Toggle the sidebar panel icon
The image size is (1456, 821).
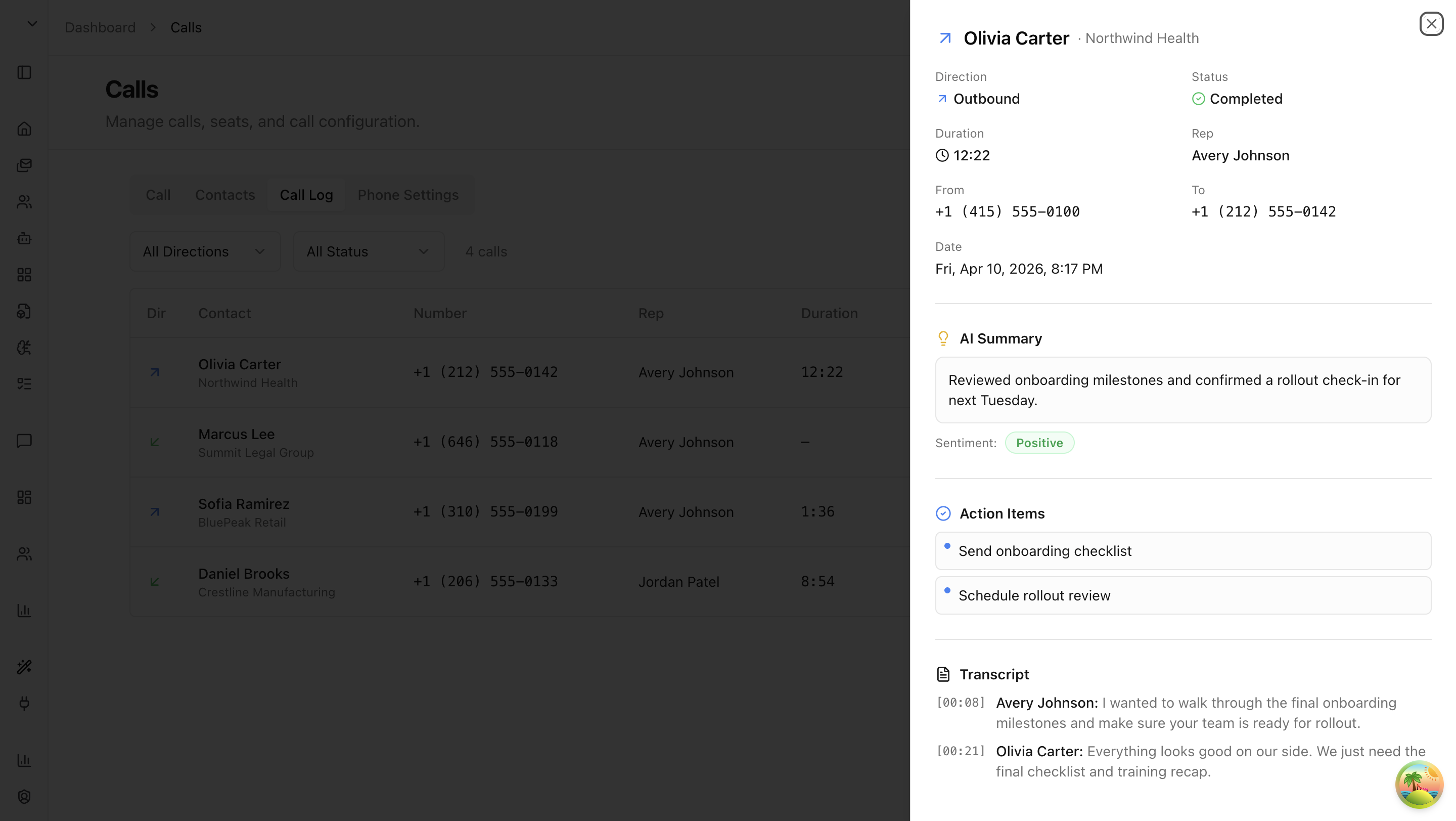[x=24, y=72]
